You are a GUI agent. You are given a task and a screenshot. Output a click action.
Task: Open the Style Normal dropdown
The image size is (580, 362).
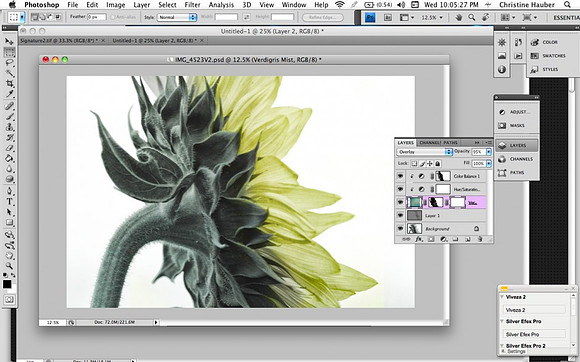(176, 17)
